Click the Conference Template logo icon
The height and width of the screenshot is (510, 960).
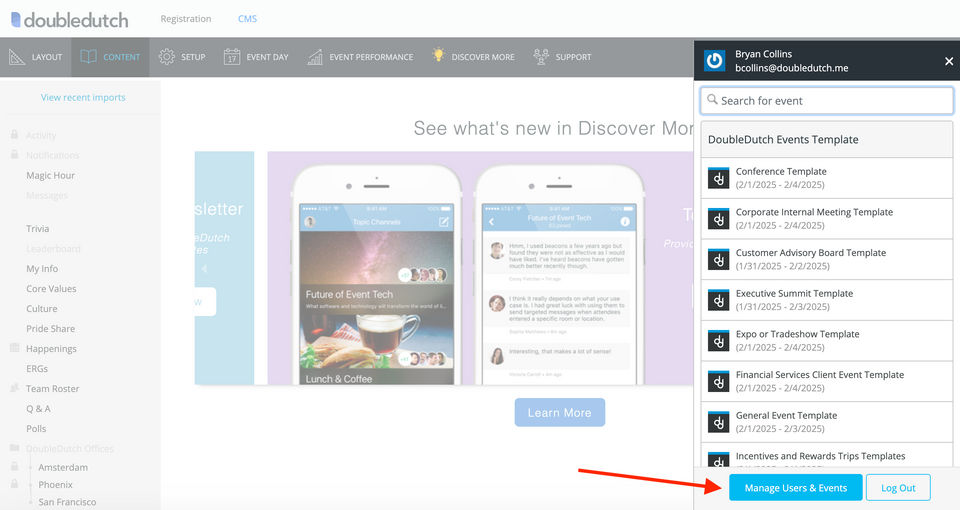[719, 178]
